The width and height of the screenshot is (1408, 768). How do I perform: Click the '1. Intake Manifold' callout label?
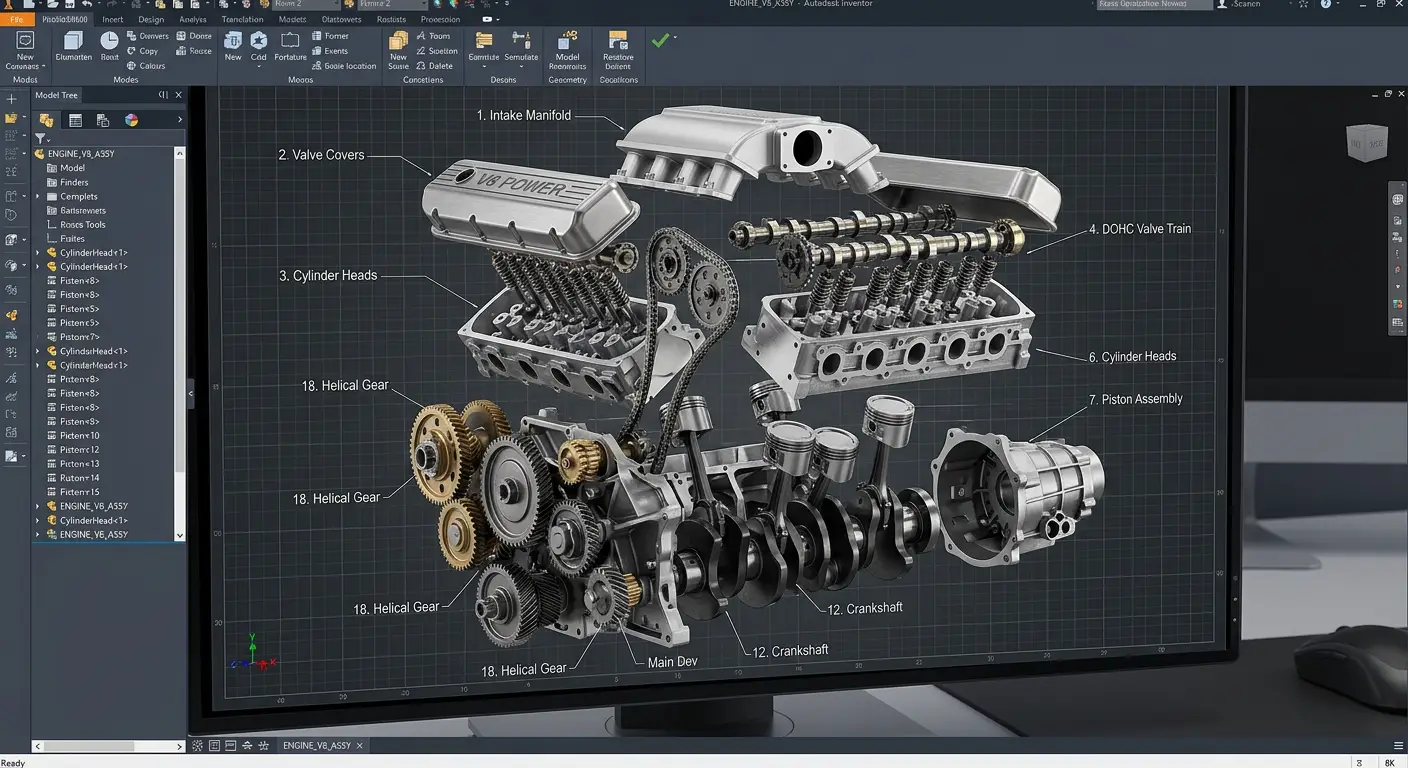click(x=524, y=115)
